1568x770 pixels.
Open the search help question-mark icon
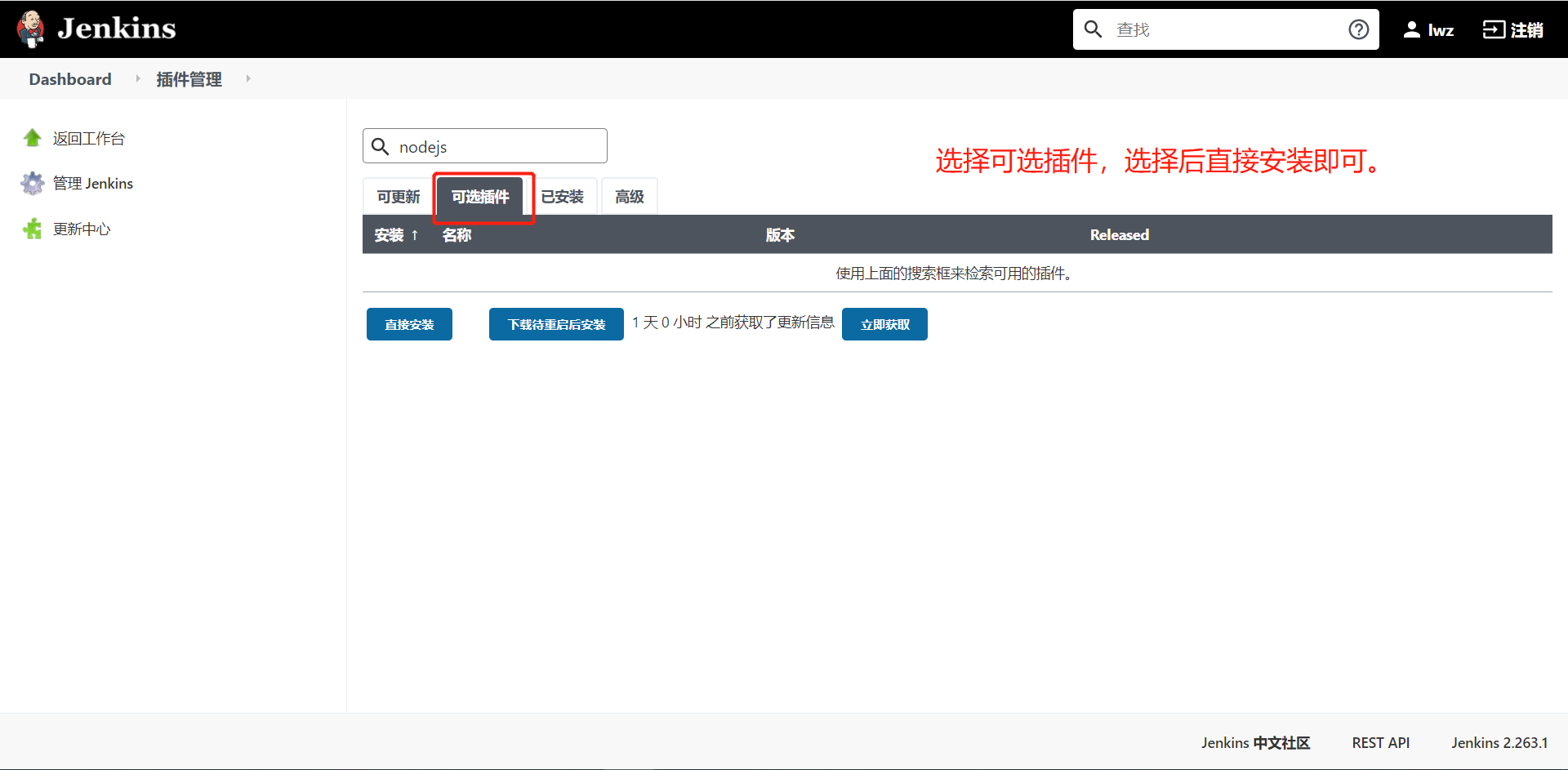[x=1359, y=29]
